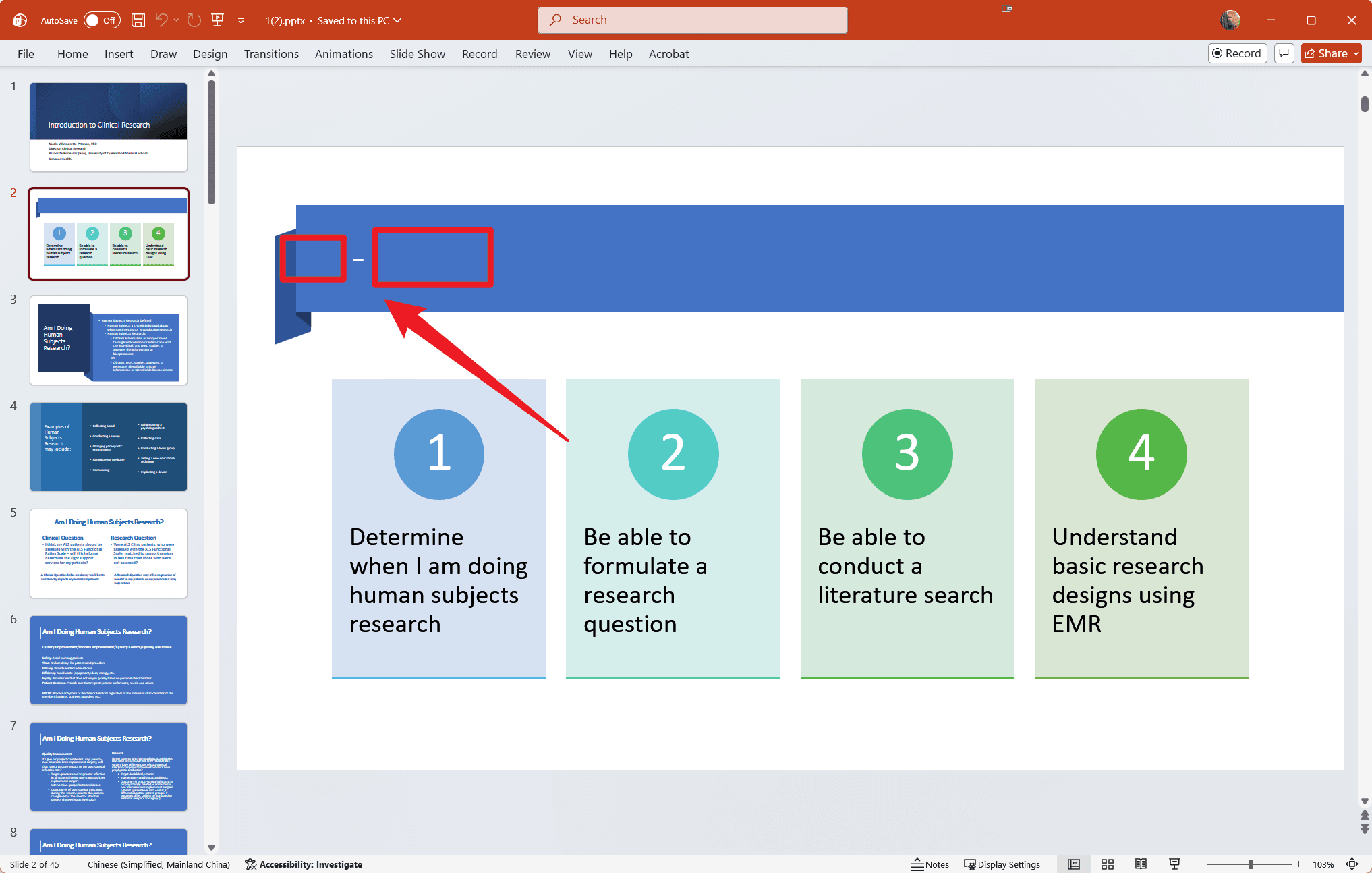Open the Design tab

[x=210, y=54]
